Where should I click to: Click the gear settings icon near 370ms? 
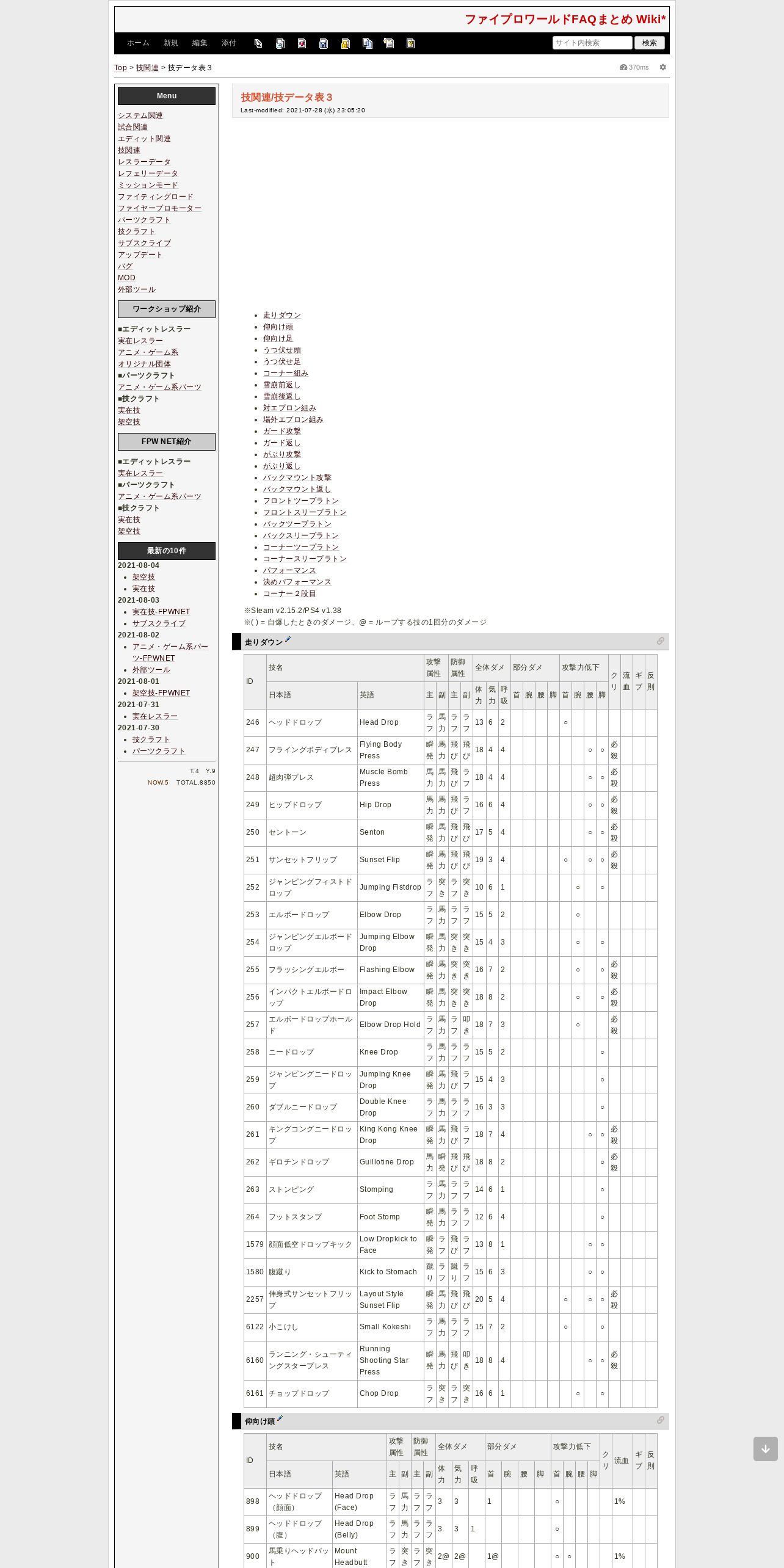pos(663,67)
